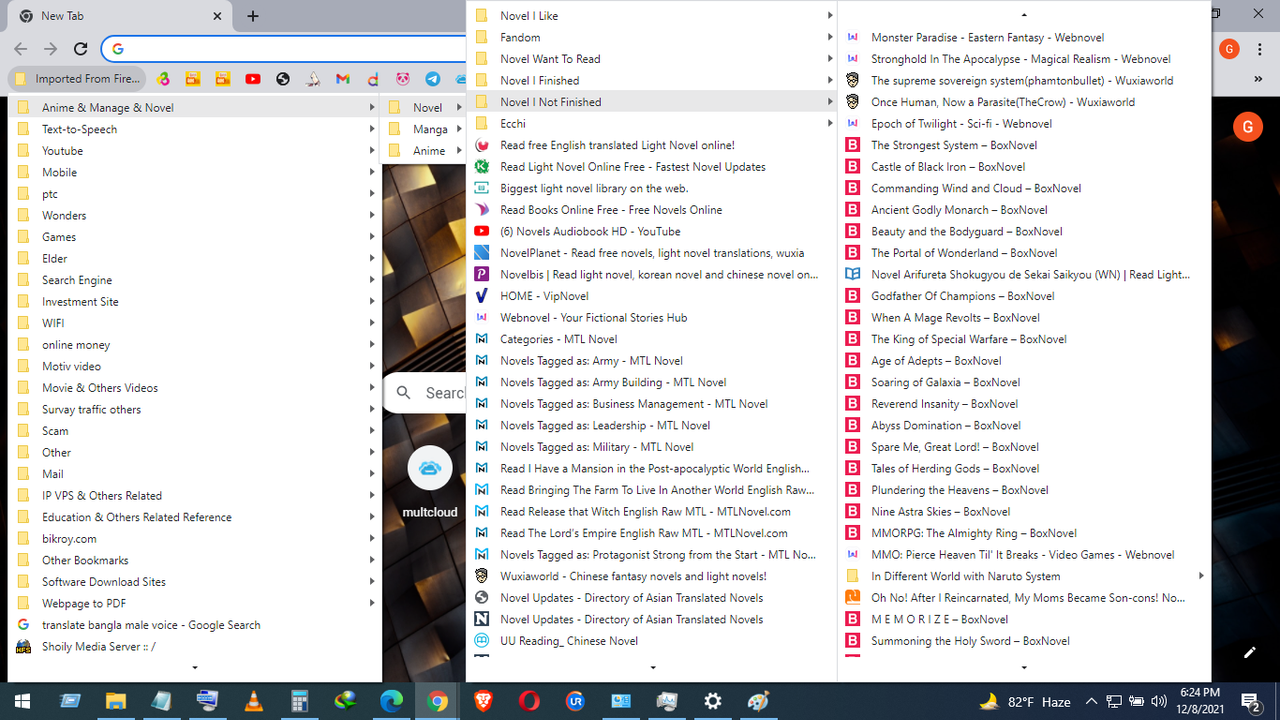Open (6) Novels Audiobook HD - YouTube
The width and height of the screenshot is (1280, 720).
(x=653, y=231)
